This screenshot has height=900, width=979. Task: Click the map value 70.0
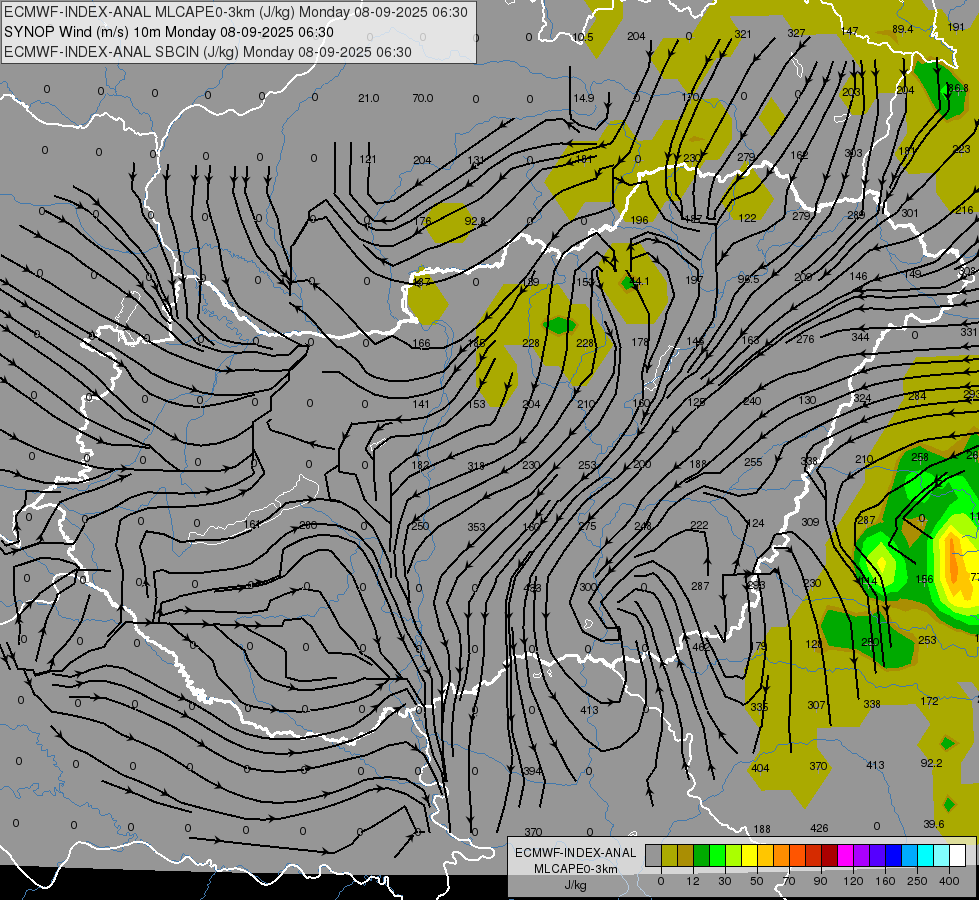tap(423, 98)
